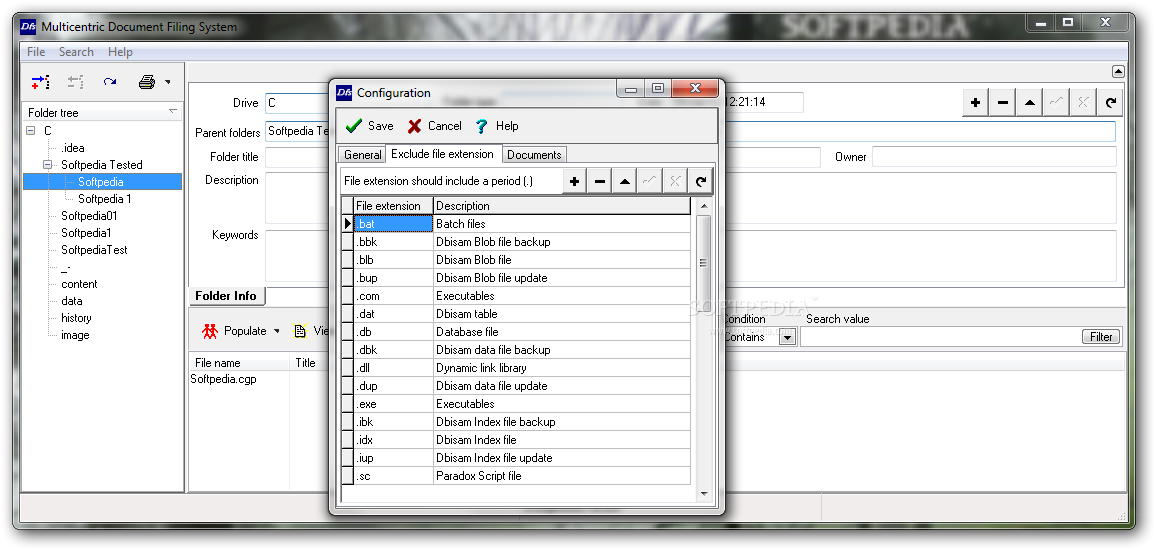This screenshot has height=550, width=1156.
Task: Click into the Drive input field
Action: 297,103
